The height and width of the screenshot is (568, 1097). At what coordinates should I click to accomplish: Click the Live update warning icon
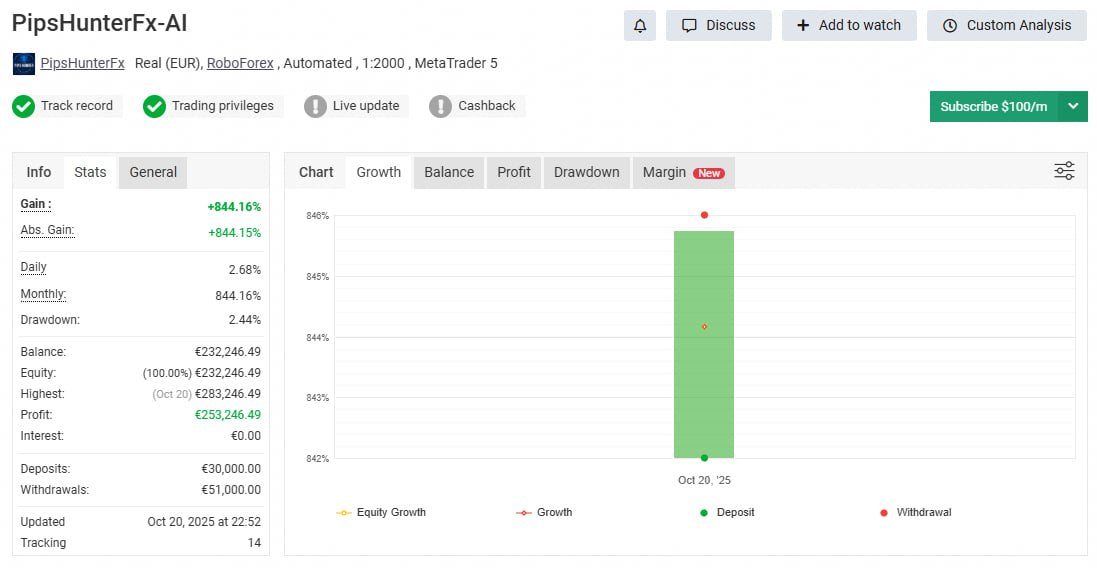315,106
